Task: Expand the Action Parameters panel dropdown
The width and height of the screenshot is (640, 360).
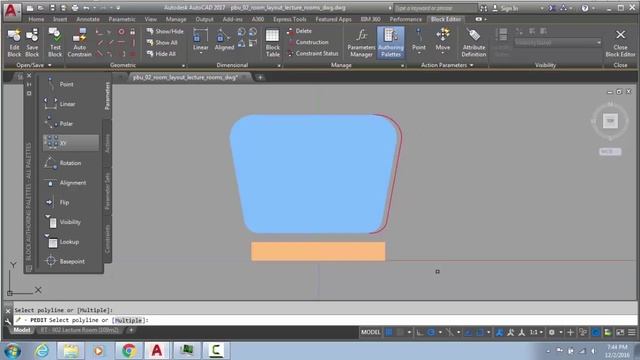Action: pos(471,65)
